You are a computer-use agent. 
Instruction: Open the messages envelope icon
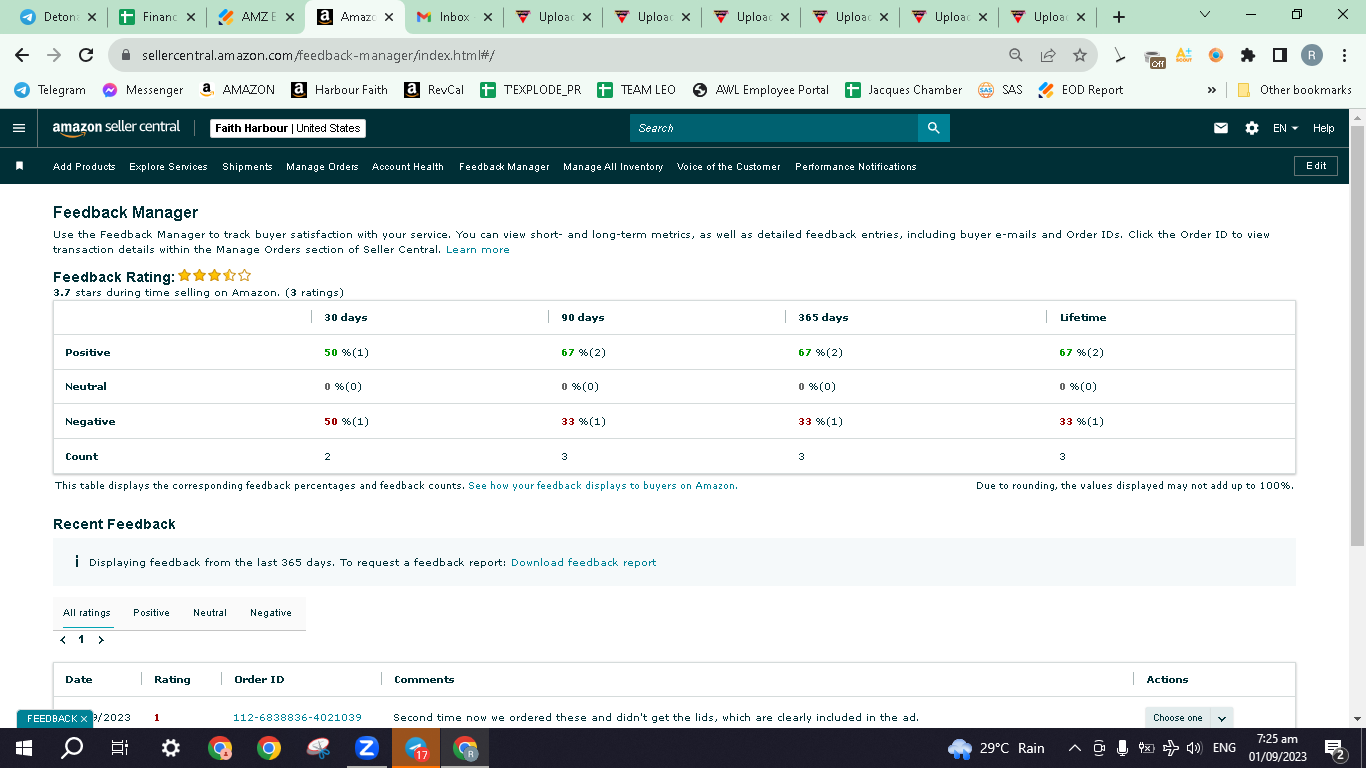(1221, 128)
